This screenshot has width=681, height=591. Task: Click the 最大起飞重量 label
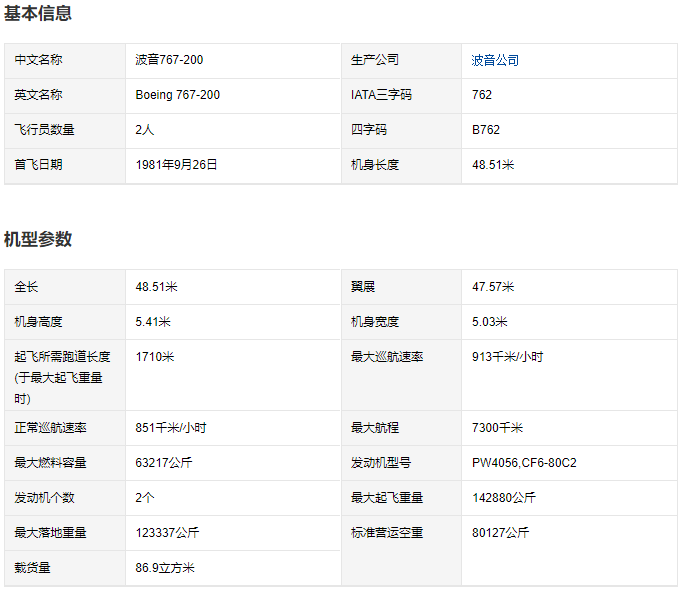pyautogui.click(x=387, y=498)
